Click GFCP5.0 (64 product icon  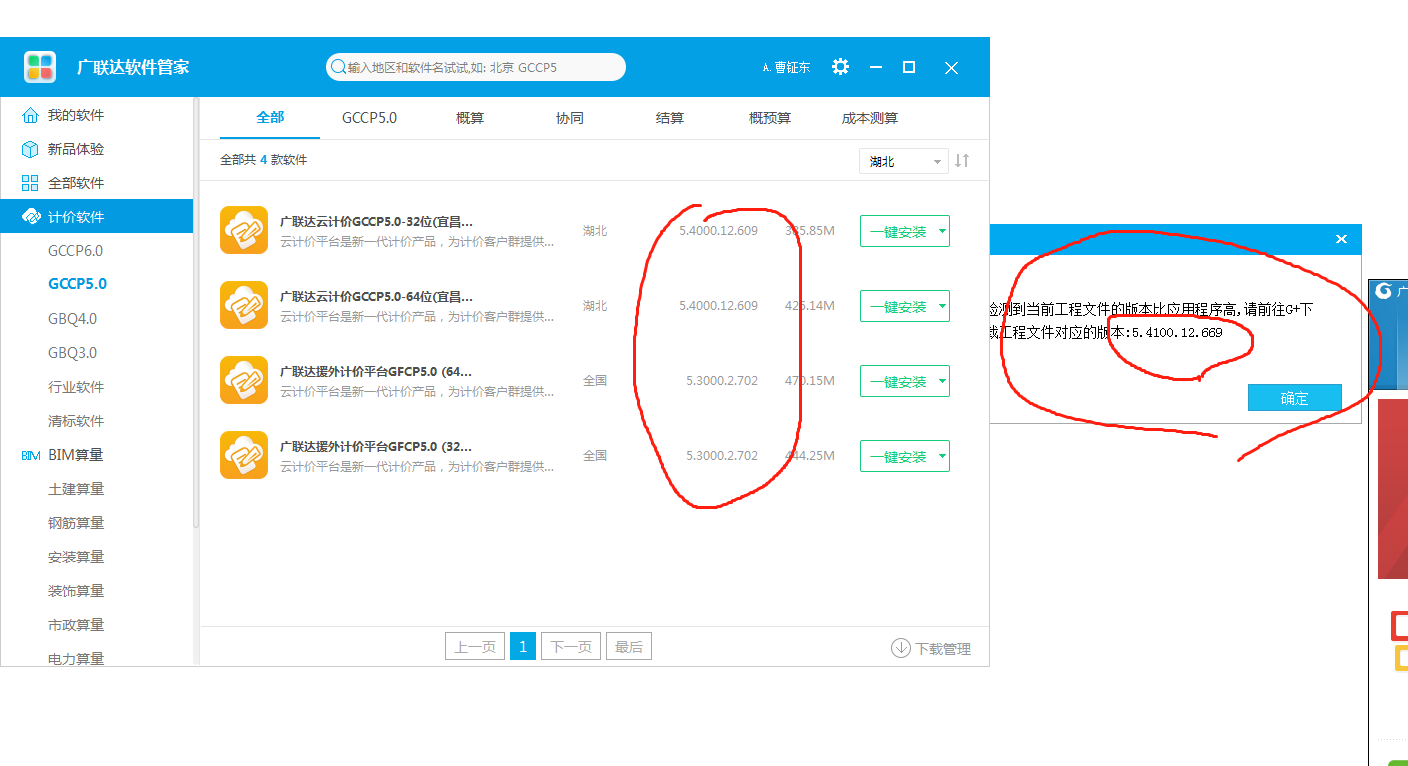(244, 380)
